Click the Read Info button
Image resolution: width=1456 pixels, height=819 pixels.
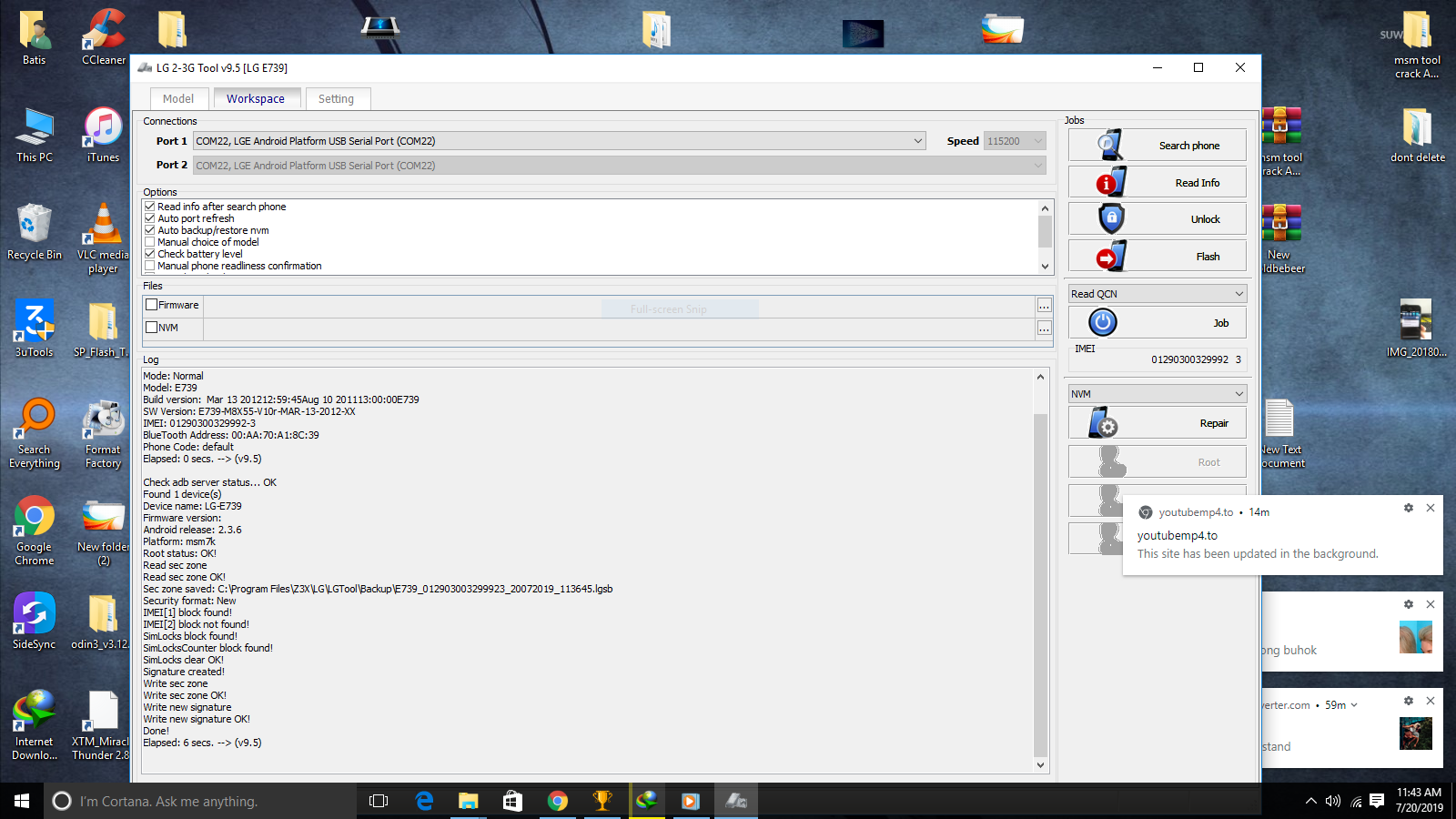click(x=1158, y=183)
